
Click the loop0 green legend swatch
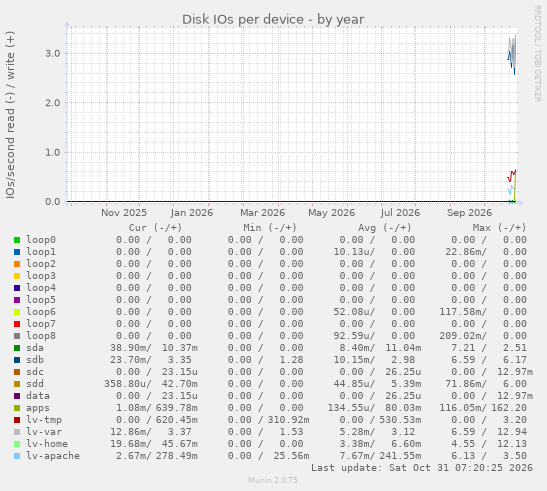click(17, 240)
